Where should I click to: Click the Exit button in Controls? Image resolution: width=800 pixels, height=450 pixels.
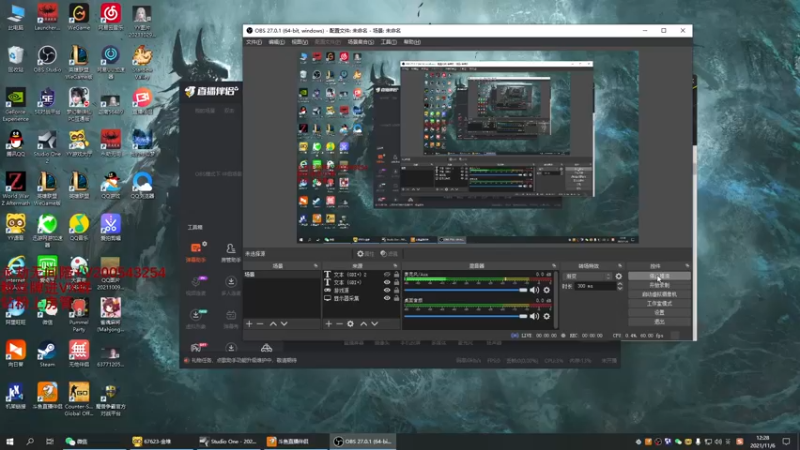(x=659, y=322)
